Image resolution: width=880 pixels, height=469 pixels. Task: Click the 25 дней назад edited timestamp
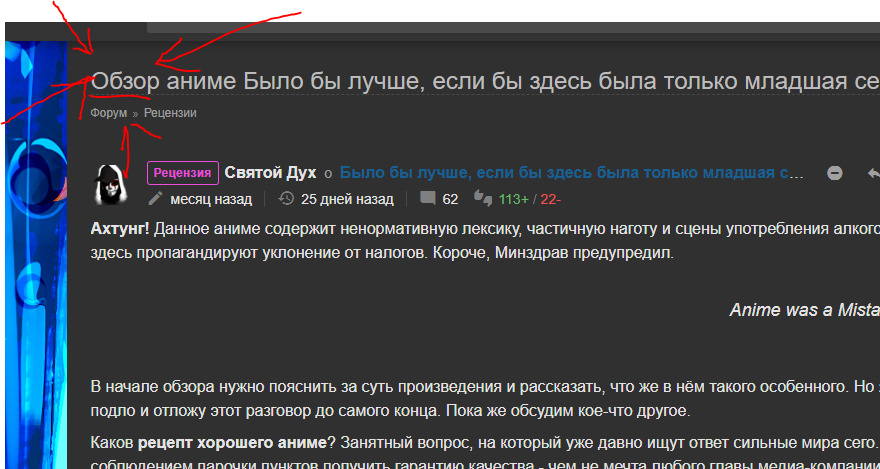point(347,199)
